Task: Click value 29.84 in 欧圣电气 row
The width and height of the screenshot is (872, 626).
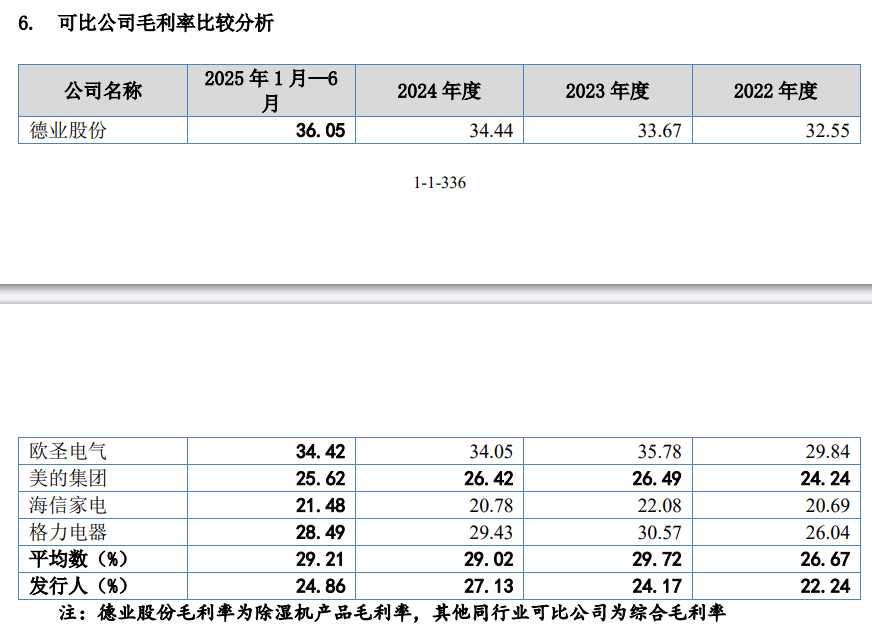Action: (x=828, y=451)
